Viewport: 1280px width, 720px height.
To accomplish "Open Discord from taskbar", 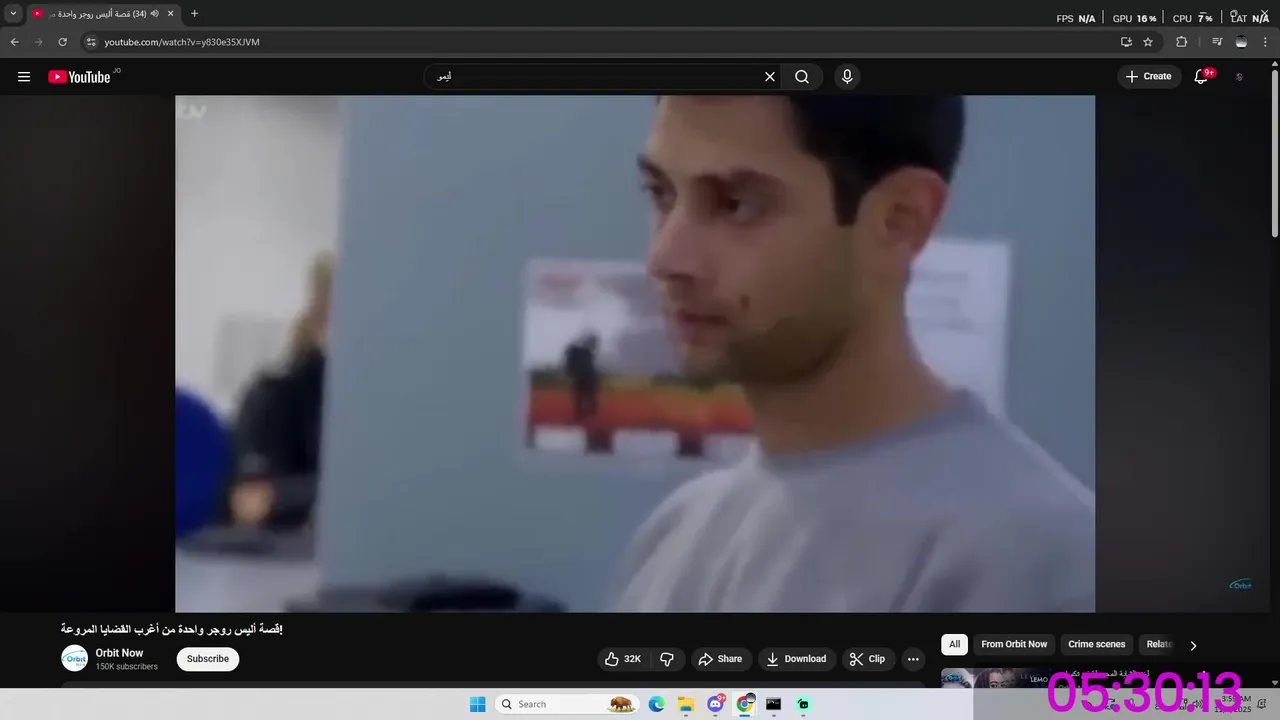I will [715, 704].
